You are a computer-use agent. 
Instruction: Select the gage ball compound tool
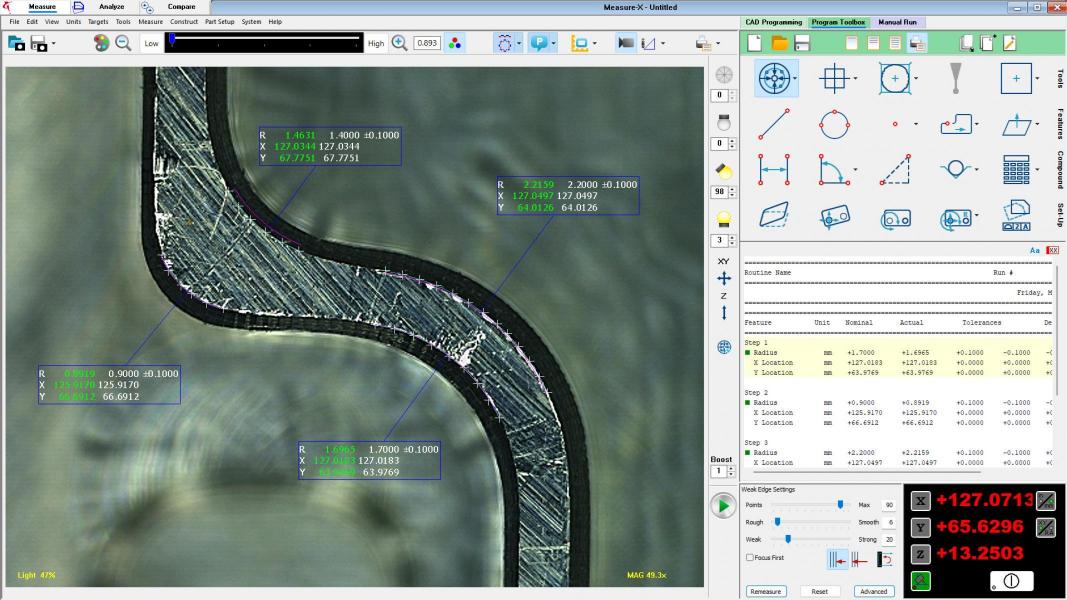click(x=955, y=169)
